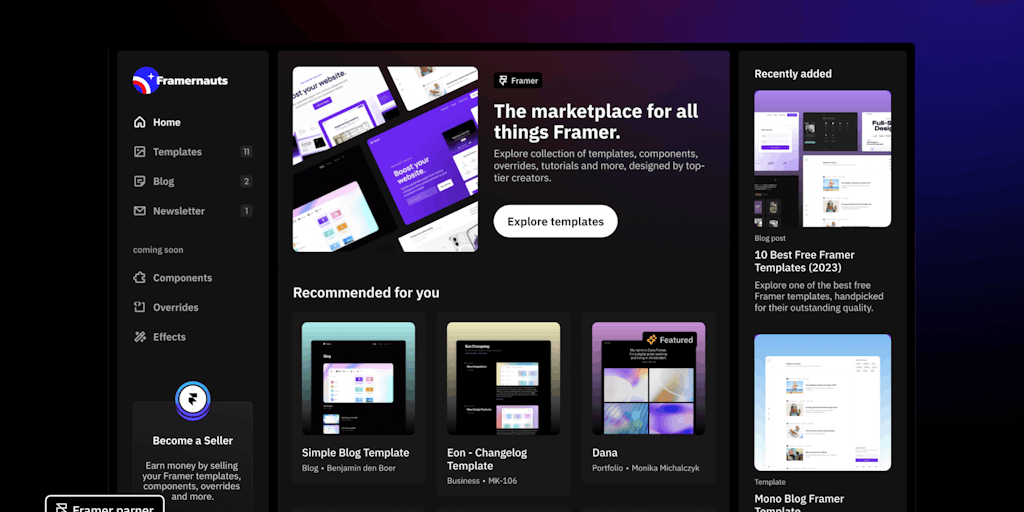Click the Eon Changelog thumbnail
Viewport: 1024px width, 512px height.
point(504,378)
